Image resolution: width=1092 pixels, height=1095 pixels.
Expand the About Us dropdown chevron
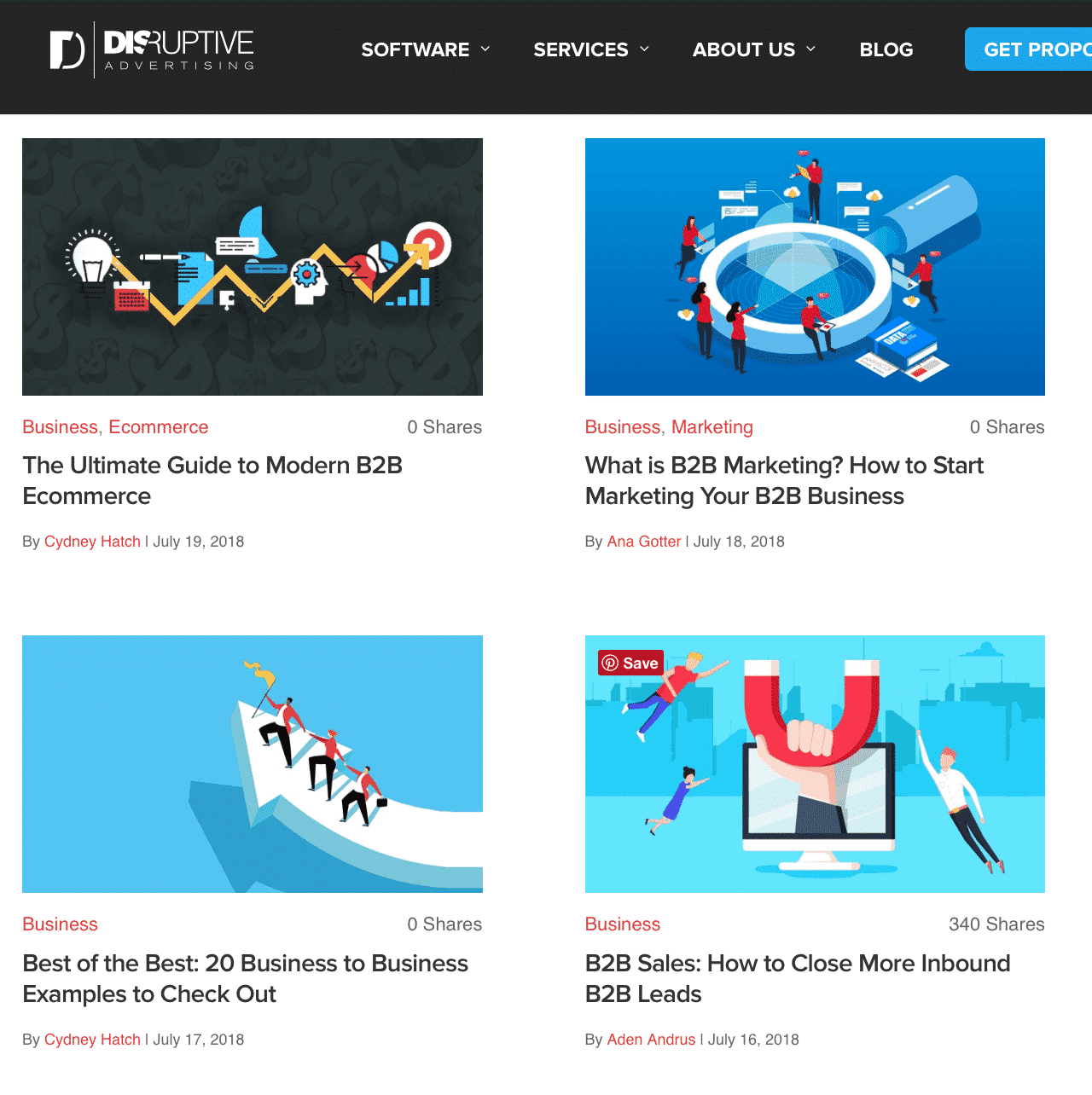[x=810, y=49]
